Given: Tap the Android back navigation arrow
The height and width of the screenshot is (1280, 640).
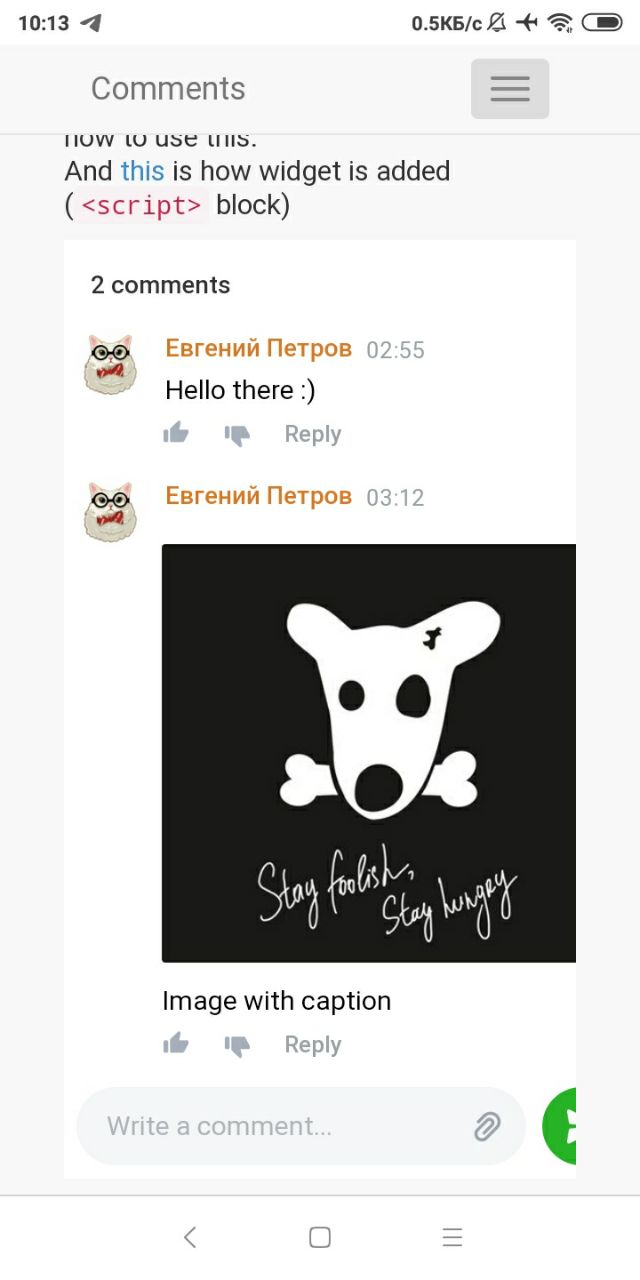Looking at the screenshot, I should click(190, 1237).
